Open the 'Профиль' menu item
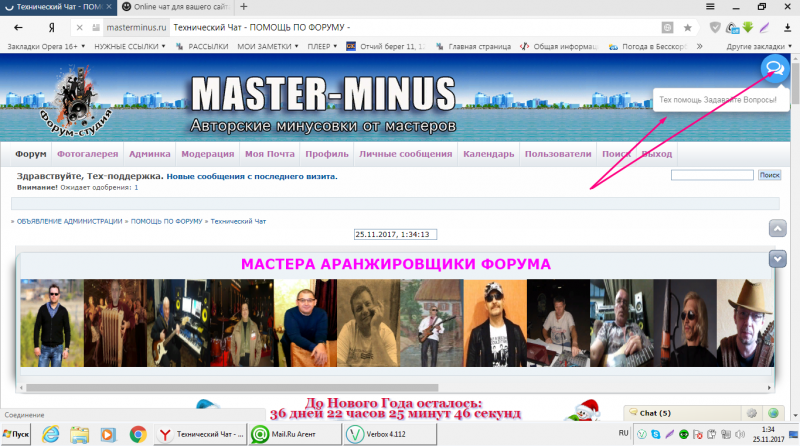The height and width of the screenshot is (446, 800). pyautogui.click(x=327, y=154)
